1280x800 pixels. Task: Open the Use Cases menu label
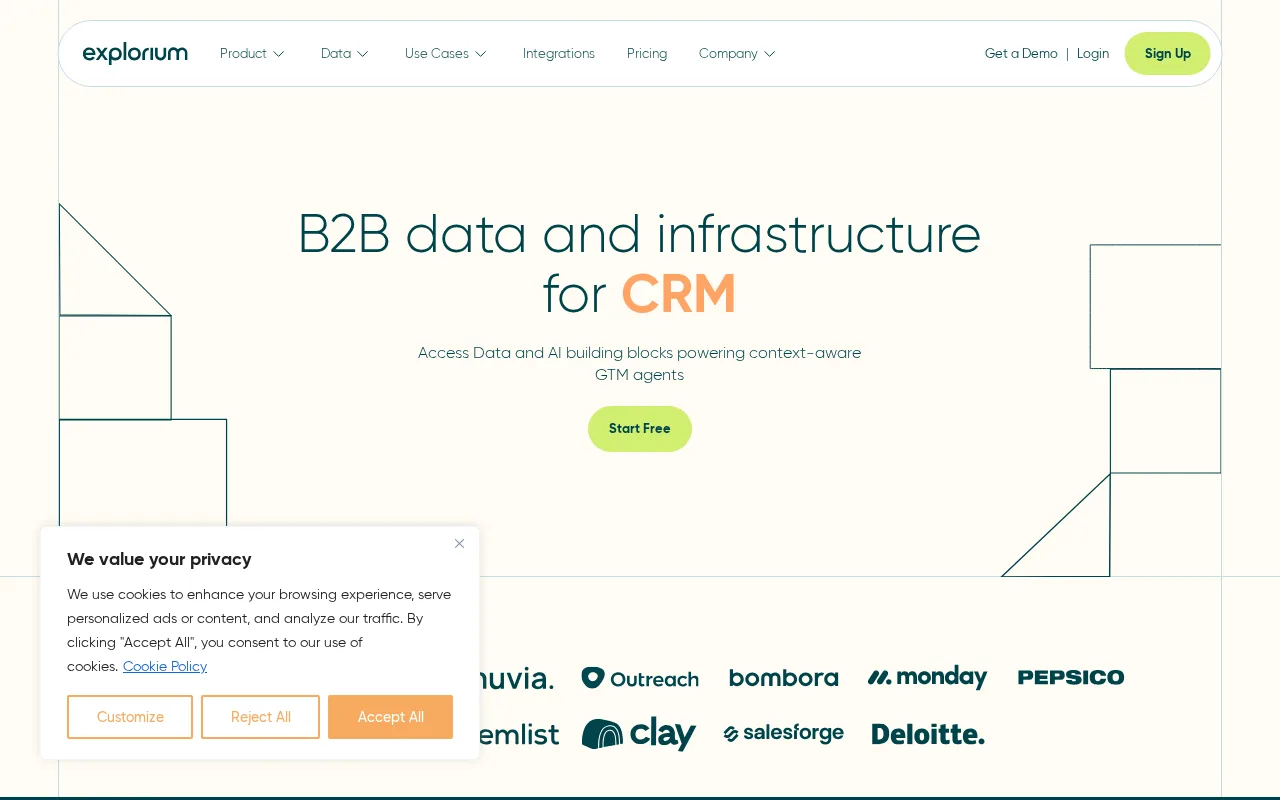coord(437,54)
